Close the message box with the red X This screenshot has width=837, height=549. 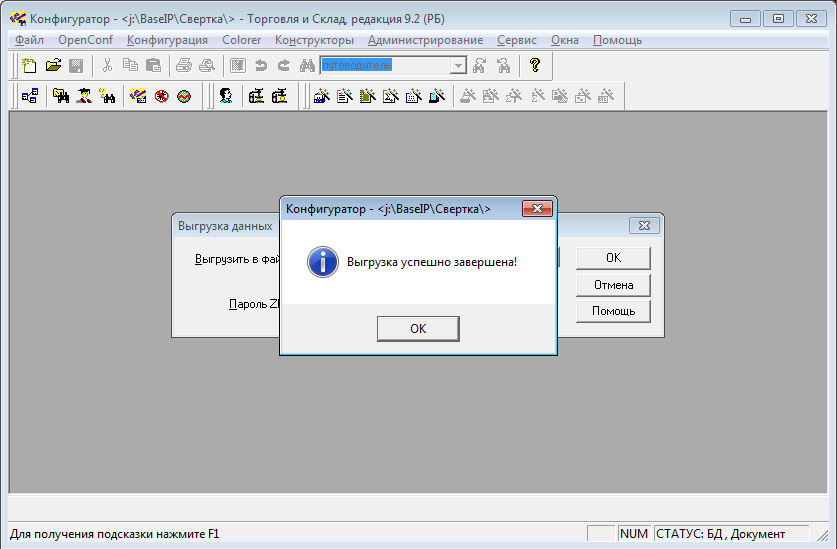[x=538, y=209]
